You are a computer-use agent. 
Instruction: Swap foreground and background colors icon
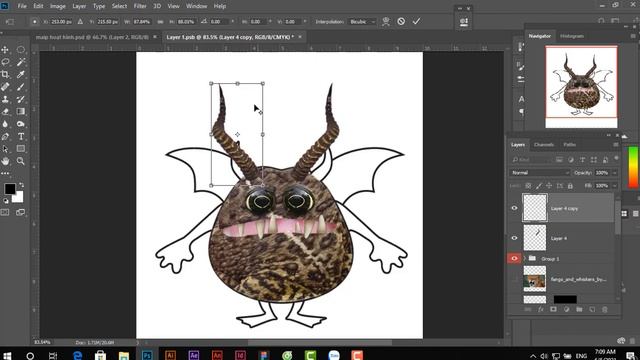[21, 185]
